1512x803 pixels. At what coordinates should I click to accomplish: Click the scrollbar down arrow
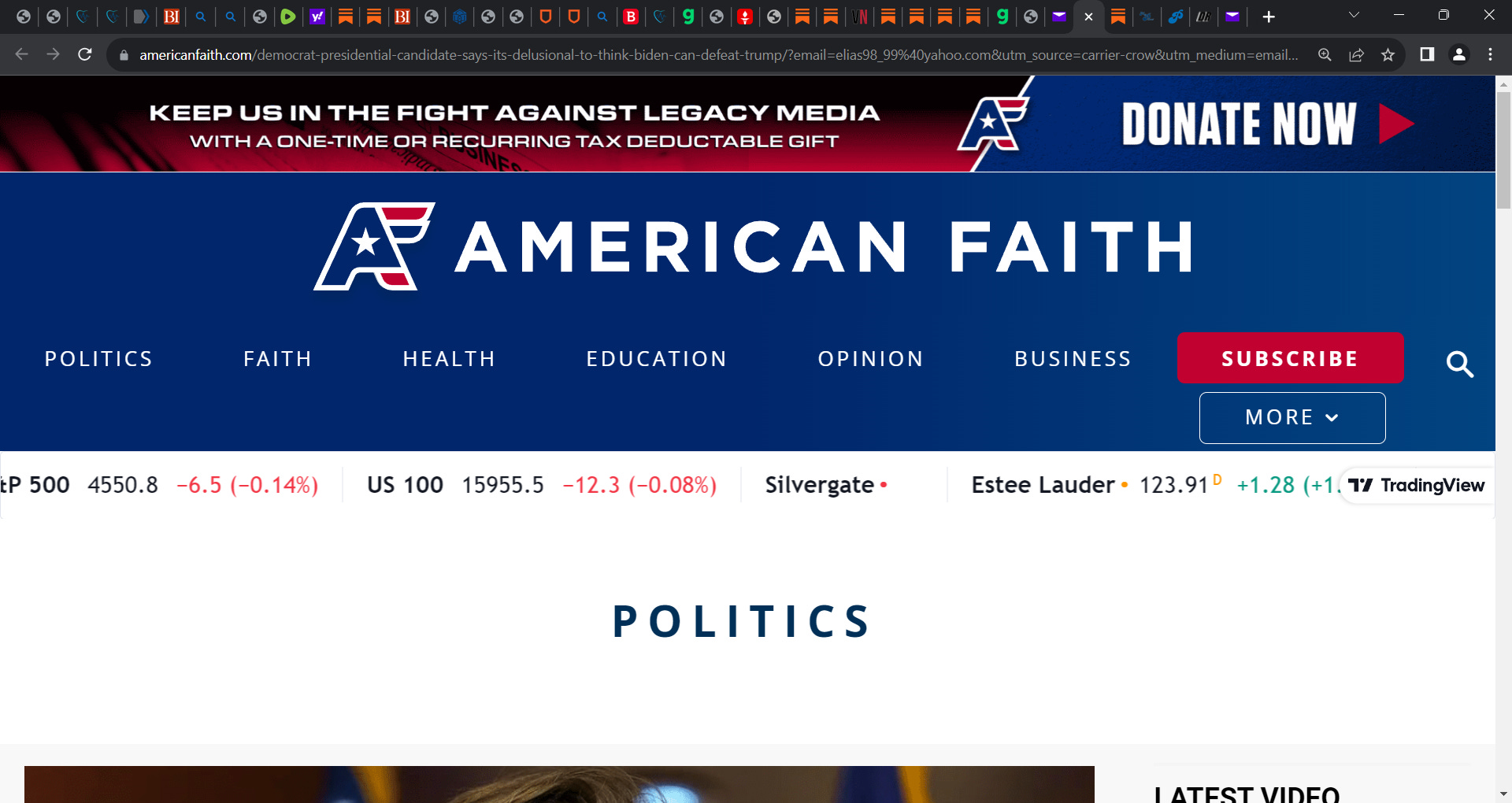point(1503,794)
